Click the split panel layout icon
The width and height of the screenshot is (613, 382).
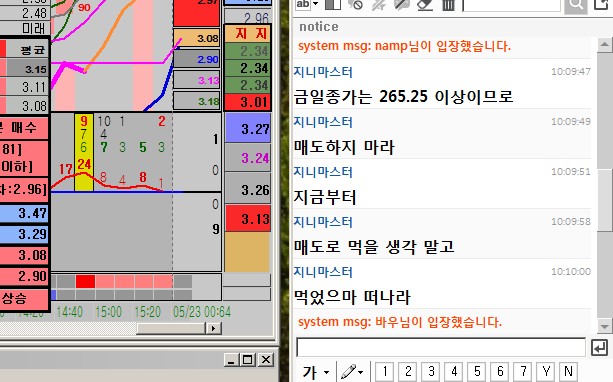333,4
